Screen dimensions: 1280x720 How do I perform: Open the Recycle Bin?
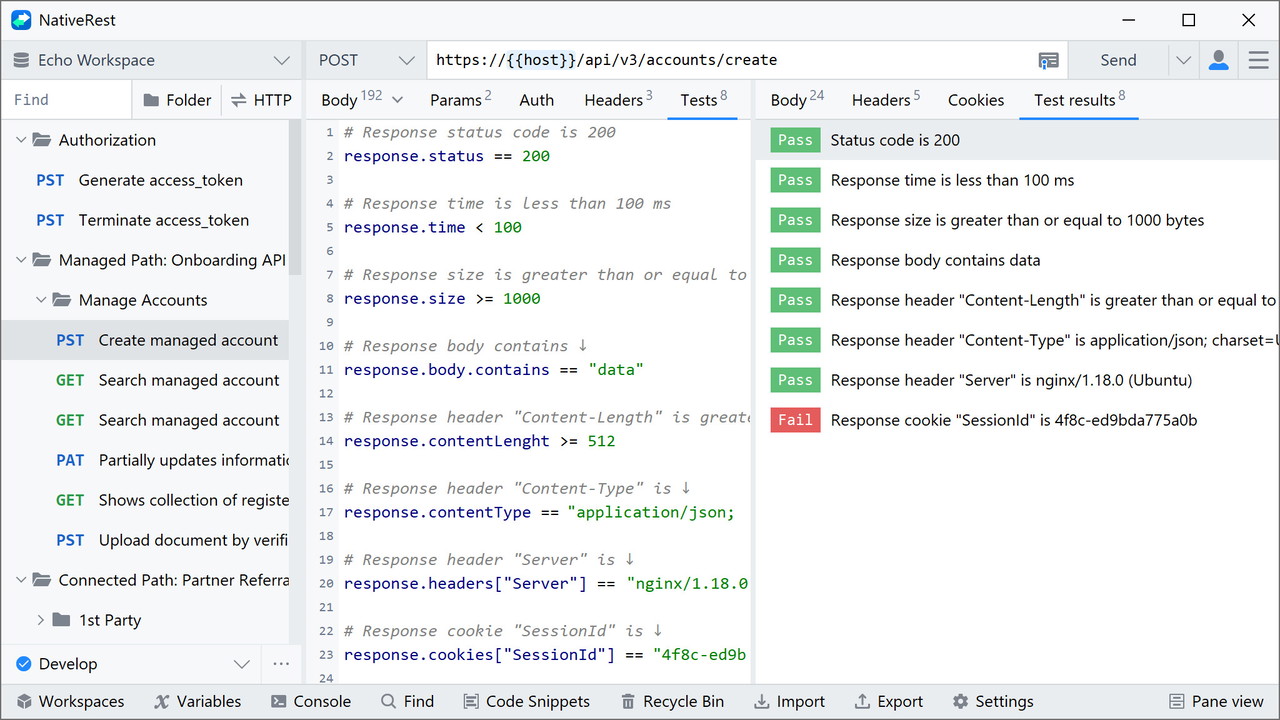[672, 701]
